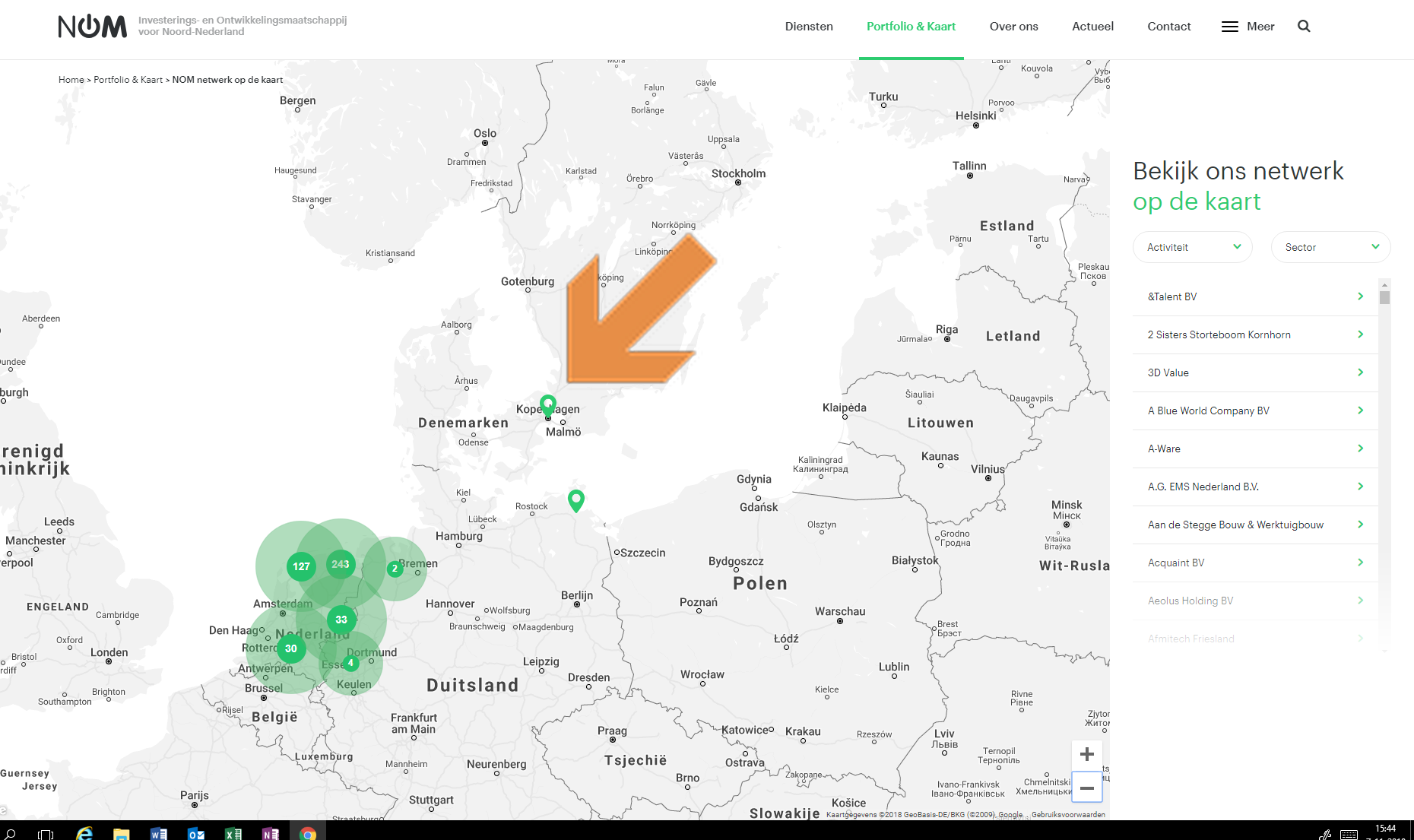1414x840 pixels.
Task: Open the cluster marker showing 33
Action: coord(341,620)
